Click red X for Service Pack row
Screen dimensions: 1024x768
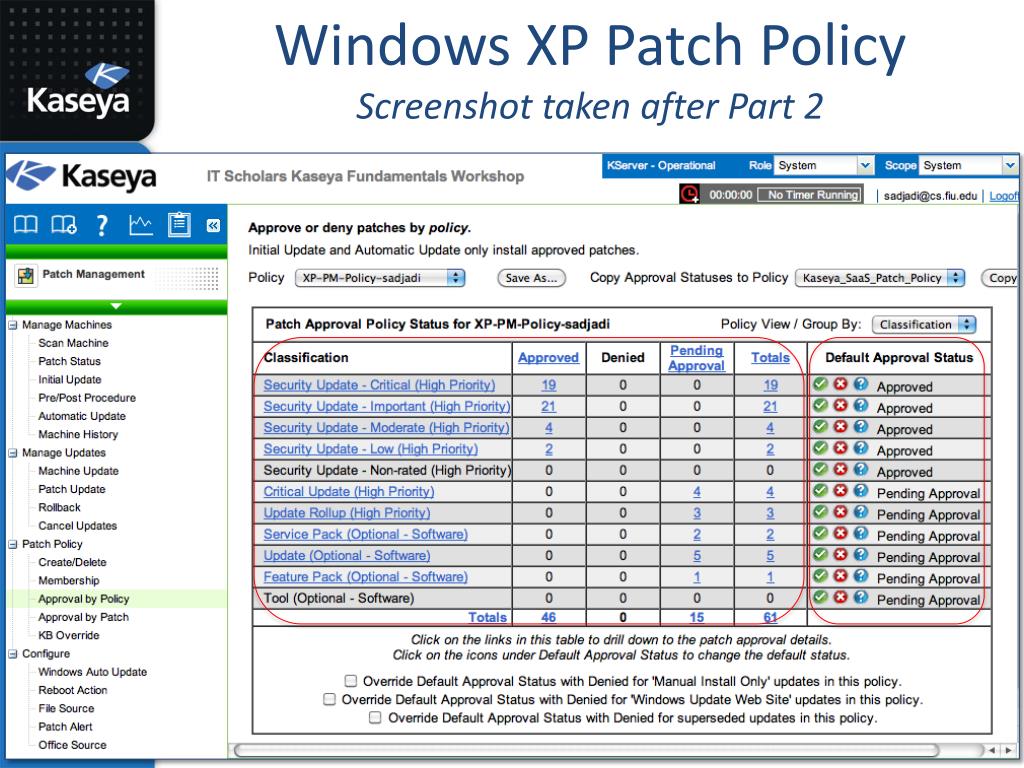coord(840,534)
